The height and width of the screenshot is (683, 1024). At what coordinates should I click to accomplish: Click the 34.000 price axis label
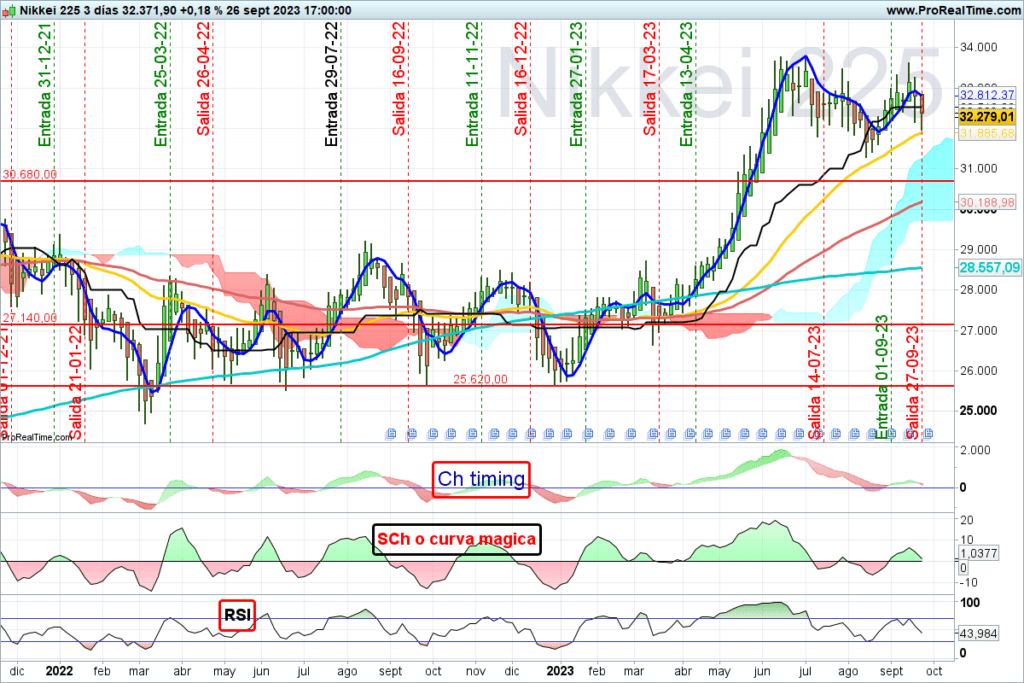[978, 47]
